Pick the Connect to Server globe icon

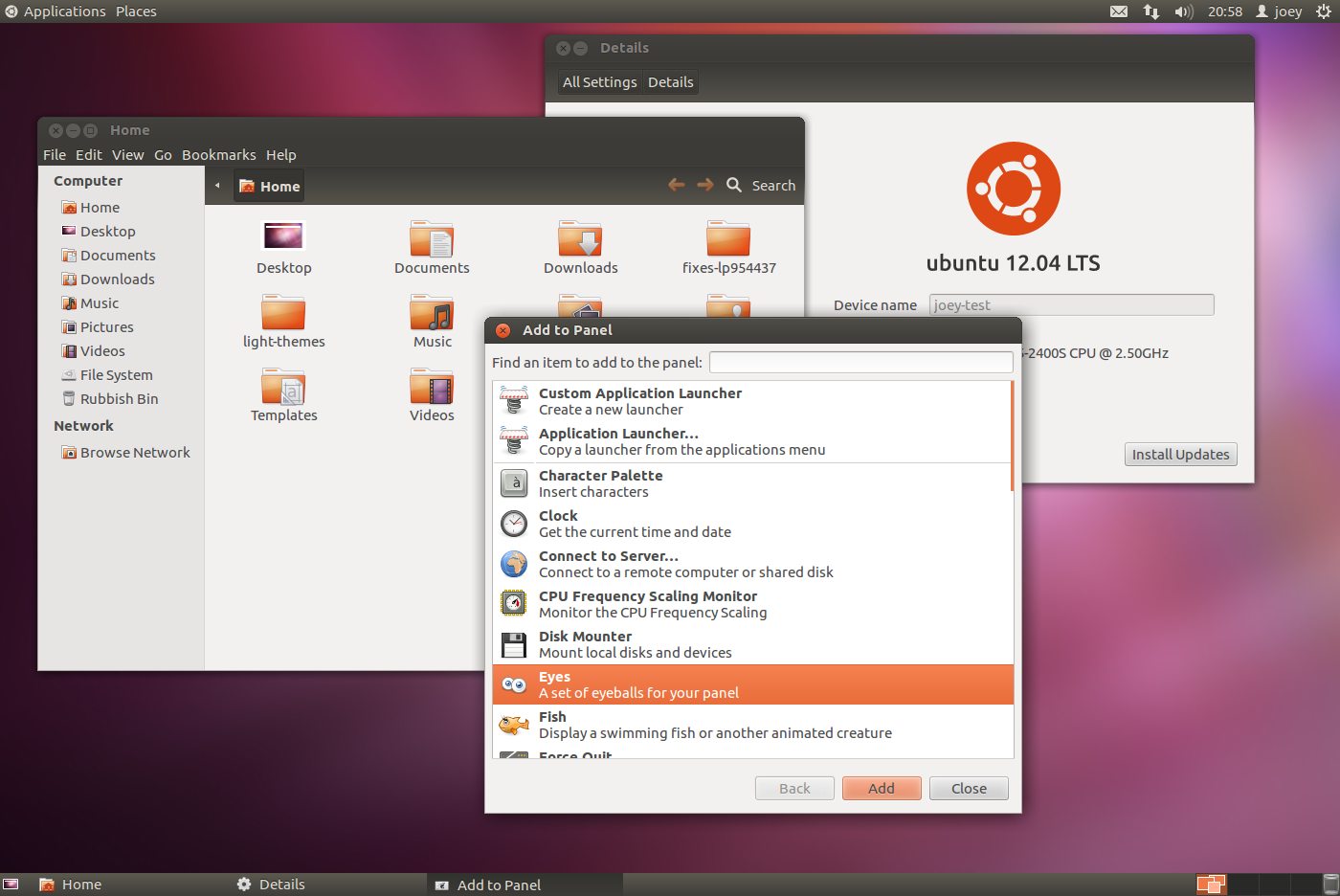(x=514, y=565)
